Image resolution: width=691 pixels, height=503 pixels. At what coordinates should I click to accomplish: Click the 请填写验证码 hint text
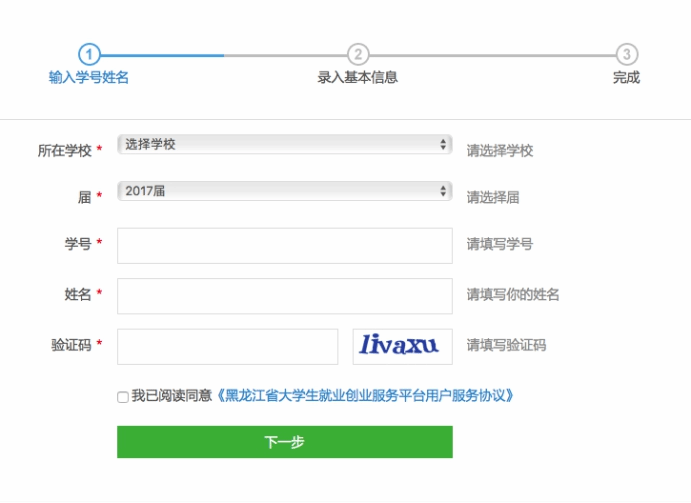[x=506, y=345]
